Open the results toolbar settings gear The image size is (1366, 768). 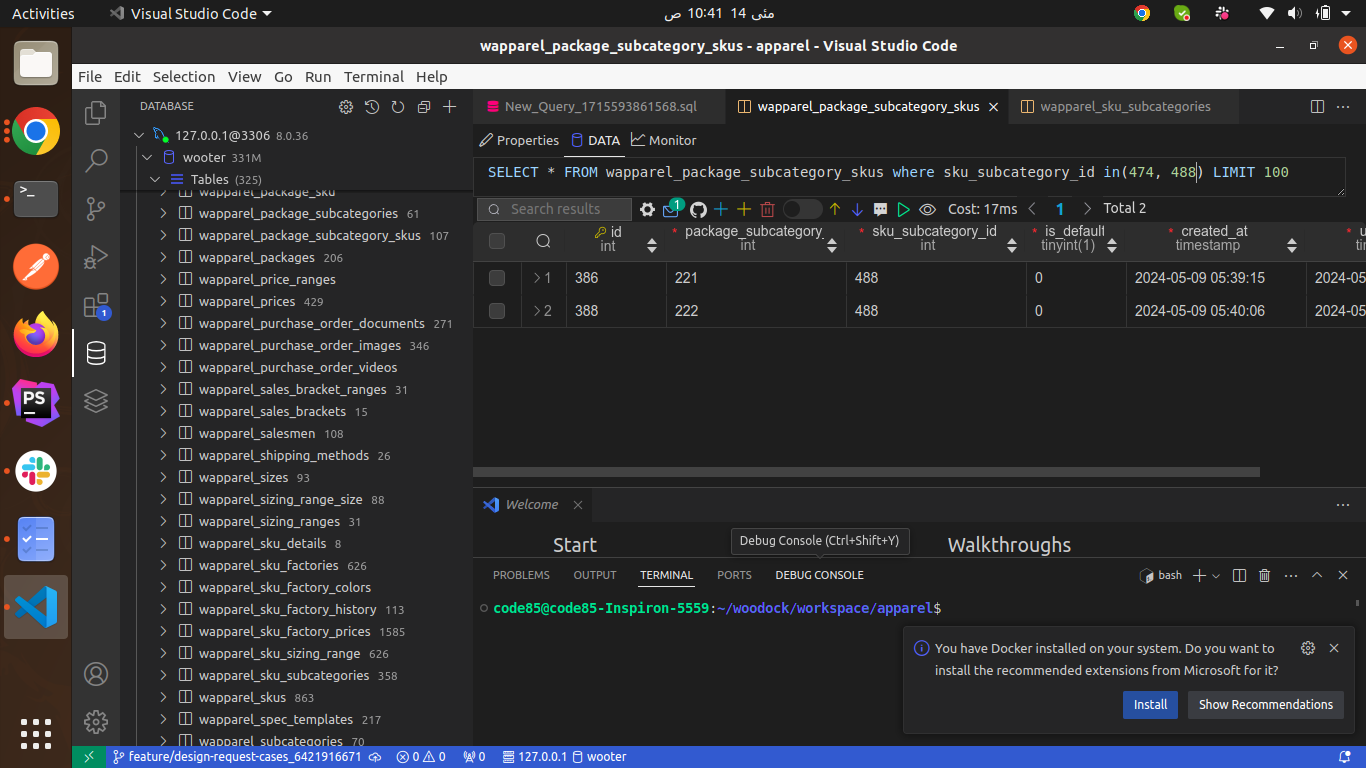648,209
